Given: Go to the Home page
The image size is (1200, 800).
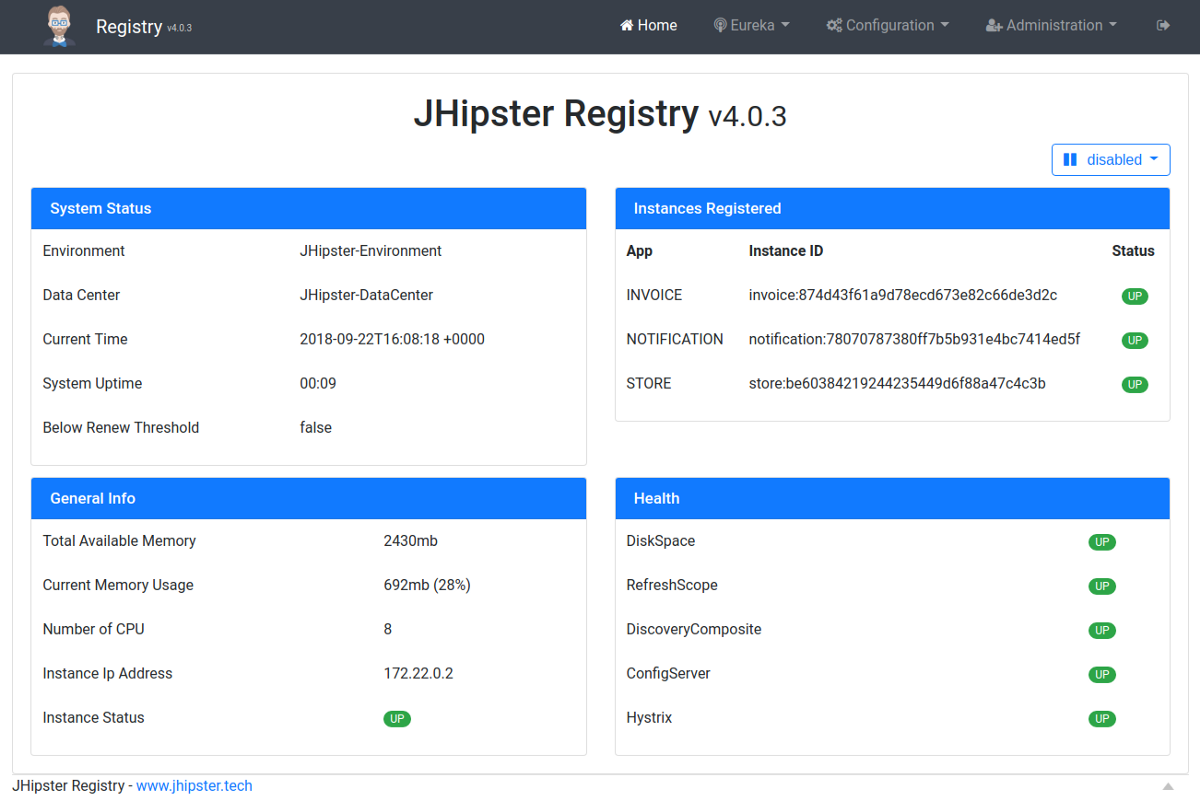Looking at the screenshot, I should 649,25.
